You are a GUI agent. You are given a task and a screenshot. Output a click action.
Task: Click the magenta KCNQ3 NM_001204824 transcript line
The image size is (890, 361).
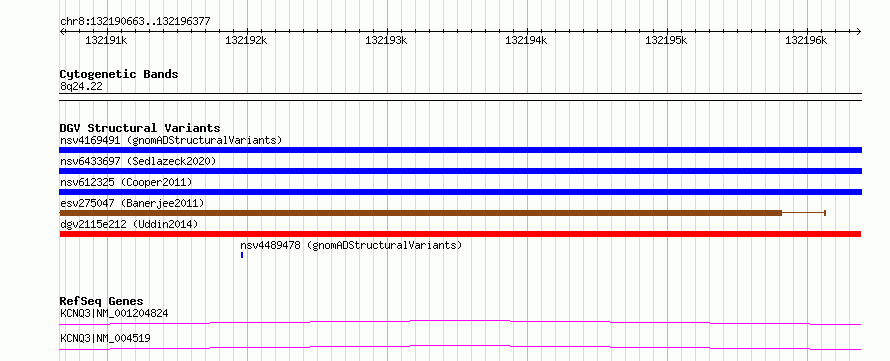(x=460, y=322)
